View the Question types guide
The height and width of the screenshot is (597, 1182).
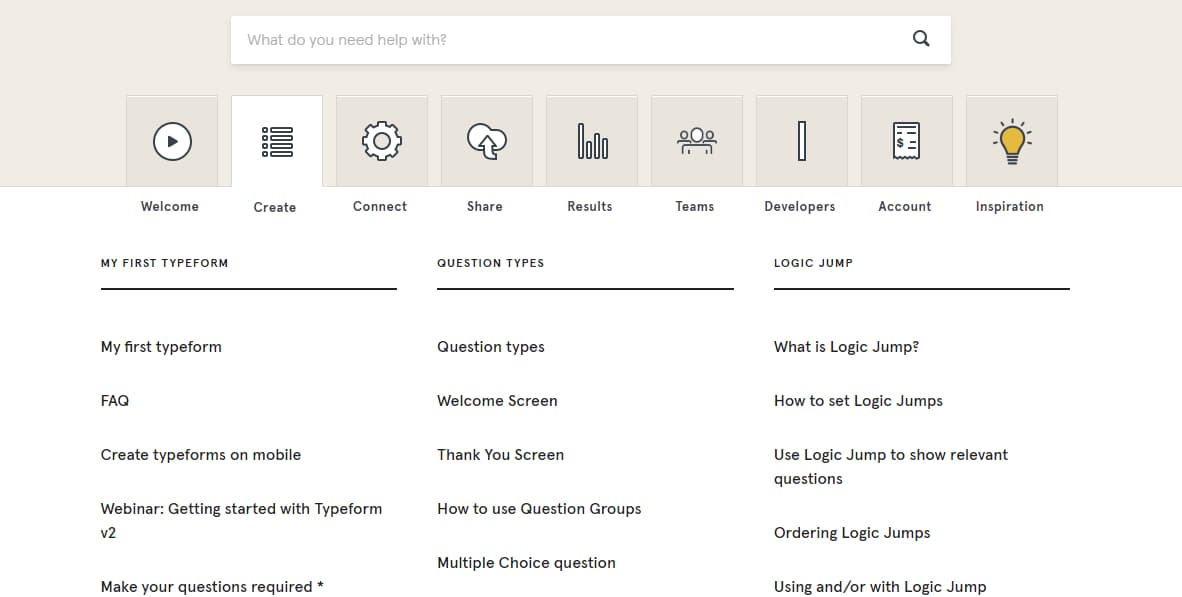(x=490, y=346)
